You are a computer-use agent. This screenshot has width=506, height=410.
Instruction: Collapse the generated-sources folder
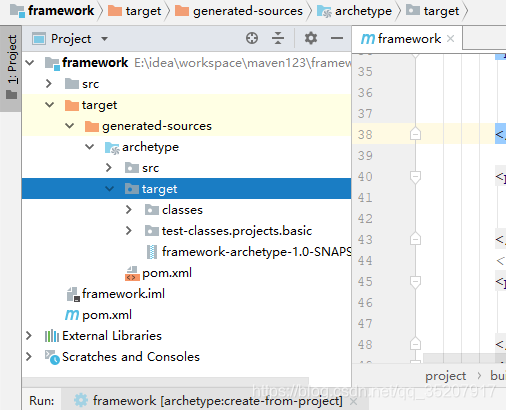[70, 126]
